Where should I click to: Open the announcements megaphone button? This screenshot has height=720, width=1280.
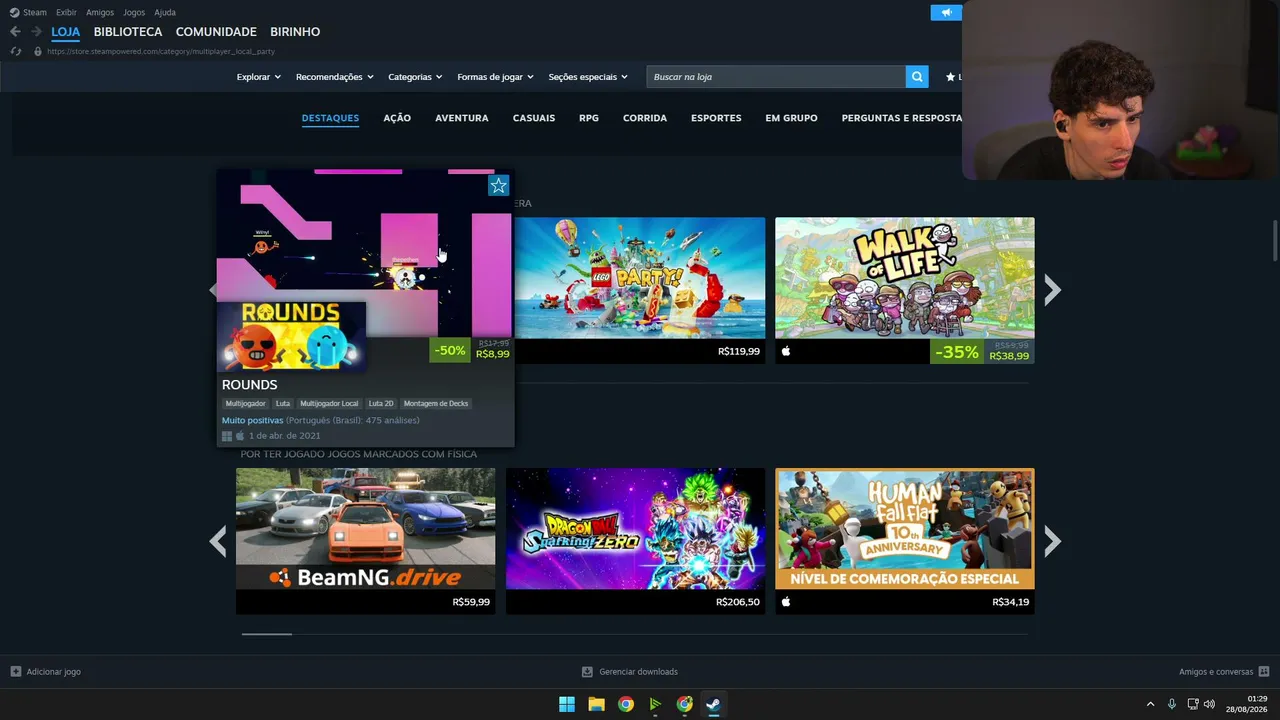coord(946,12)
